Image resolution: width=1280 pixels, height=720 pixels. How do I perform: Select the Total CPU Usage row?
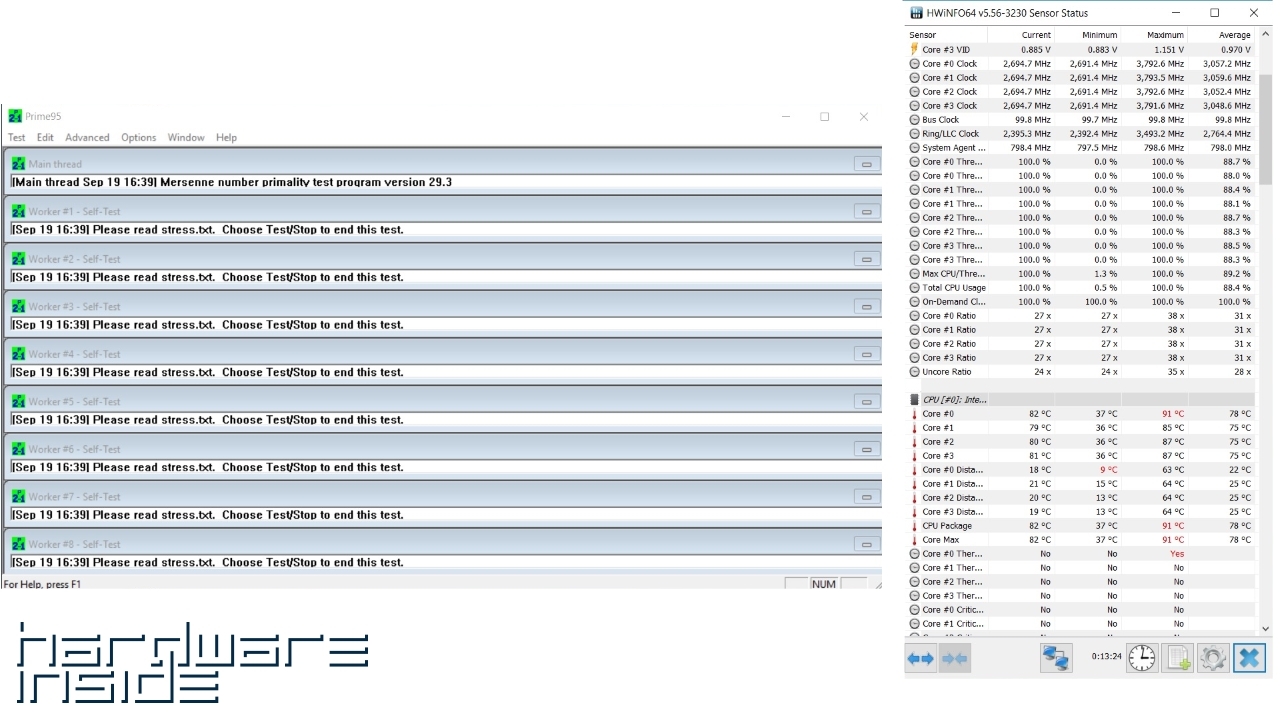1080,287
